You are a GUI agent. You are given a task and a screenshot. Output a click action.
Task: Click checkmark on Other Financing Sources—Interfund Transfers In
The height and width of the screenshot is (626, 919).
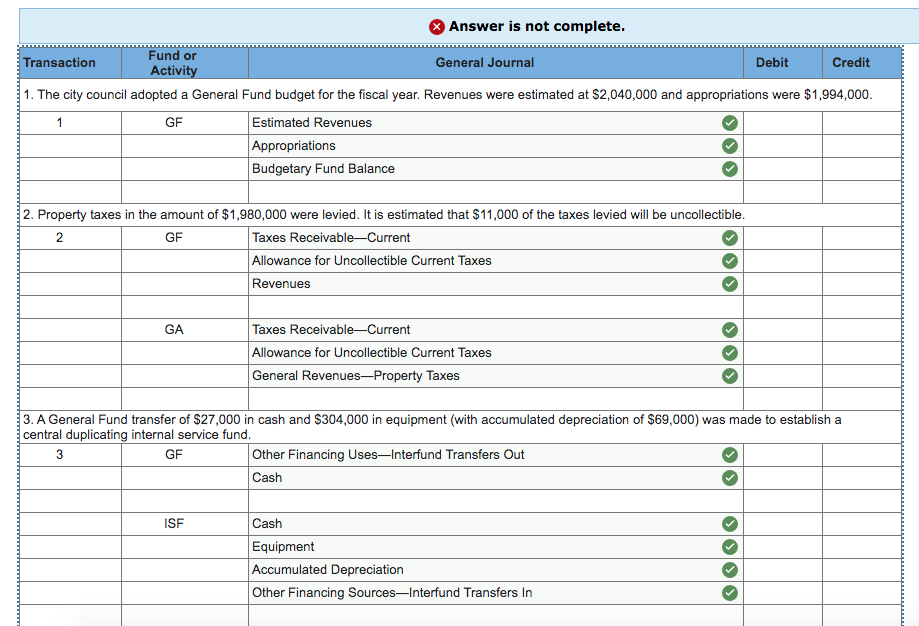click(730, 593)
